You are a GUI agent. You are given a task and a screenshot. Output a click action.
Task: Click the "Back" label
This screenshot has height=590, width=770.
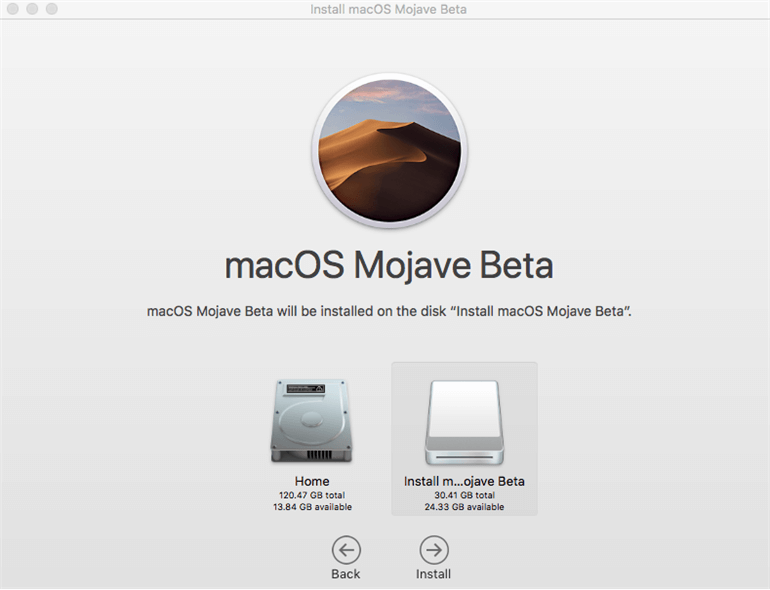point(346,574)
